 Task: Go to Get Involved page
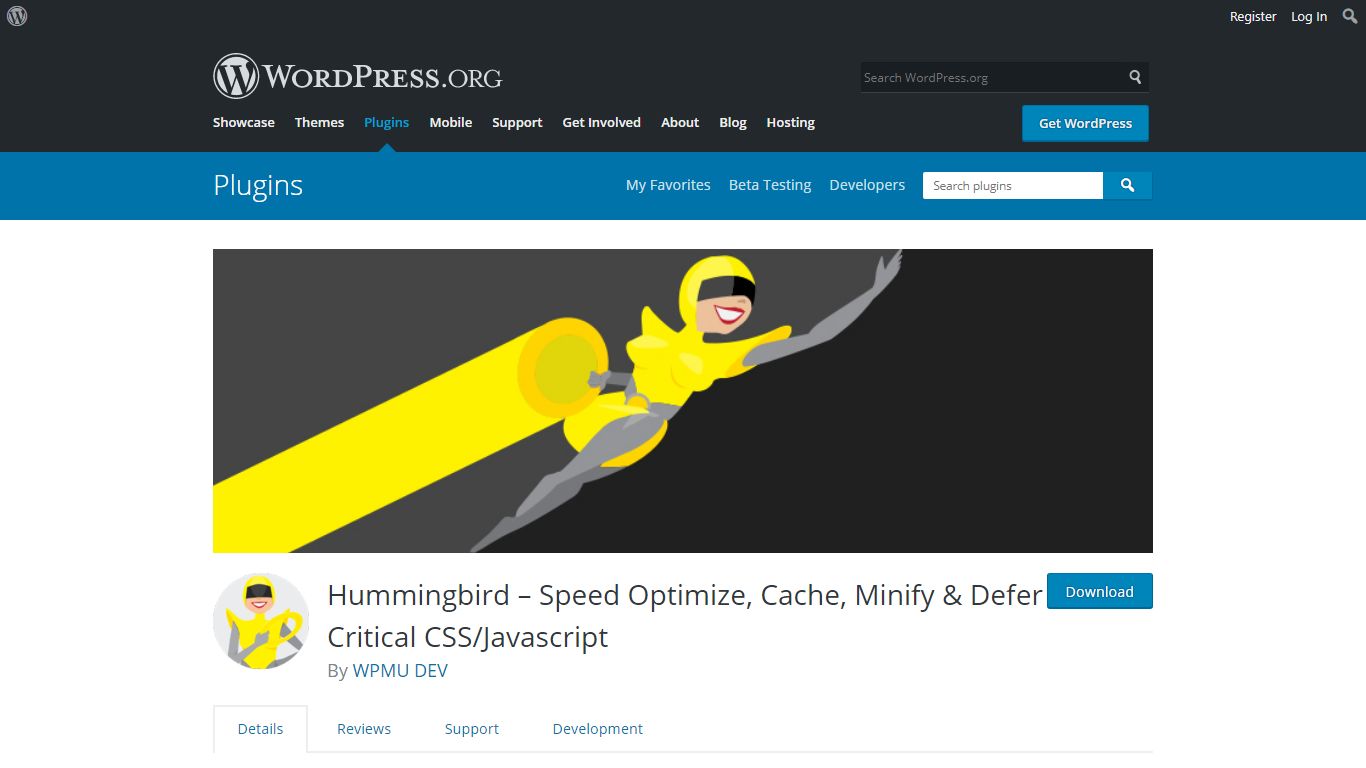(x=601, y=122)
